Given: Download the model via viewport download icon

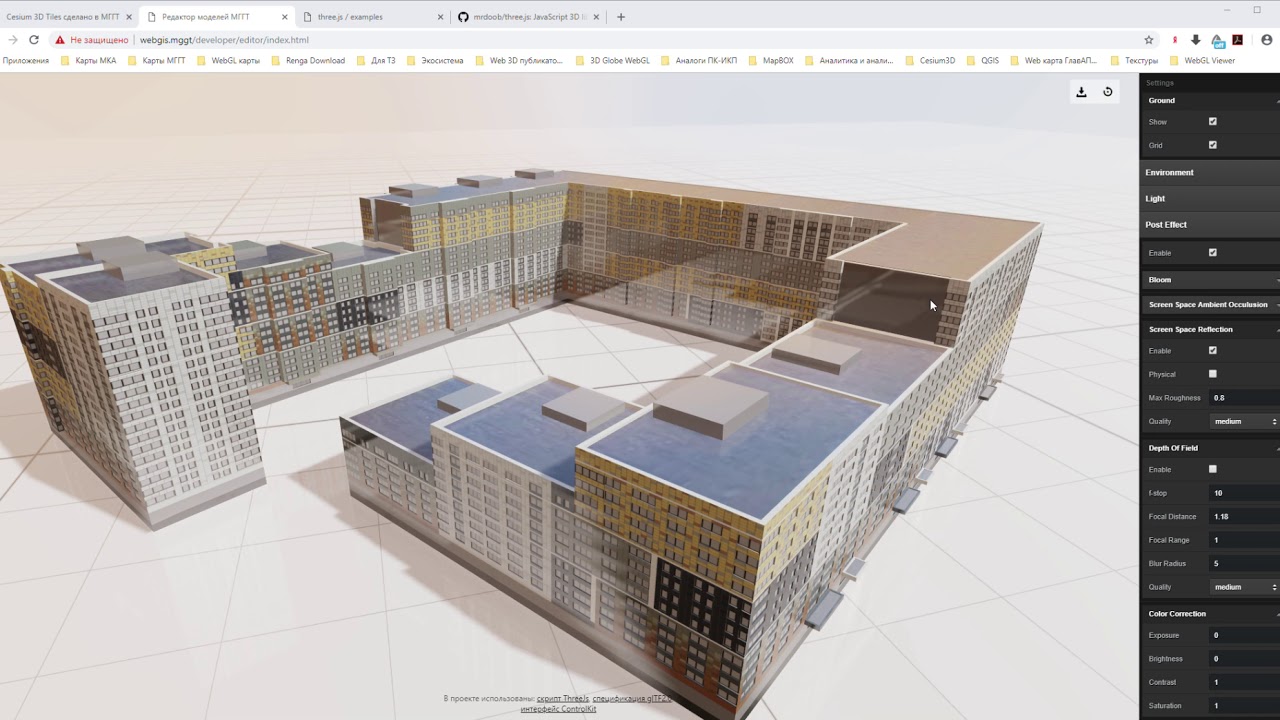Looking at the screenshot, I should [1081, 92].
